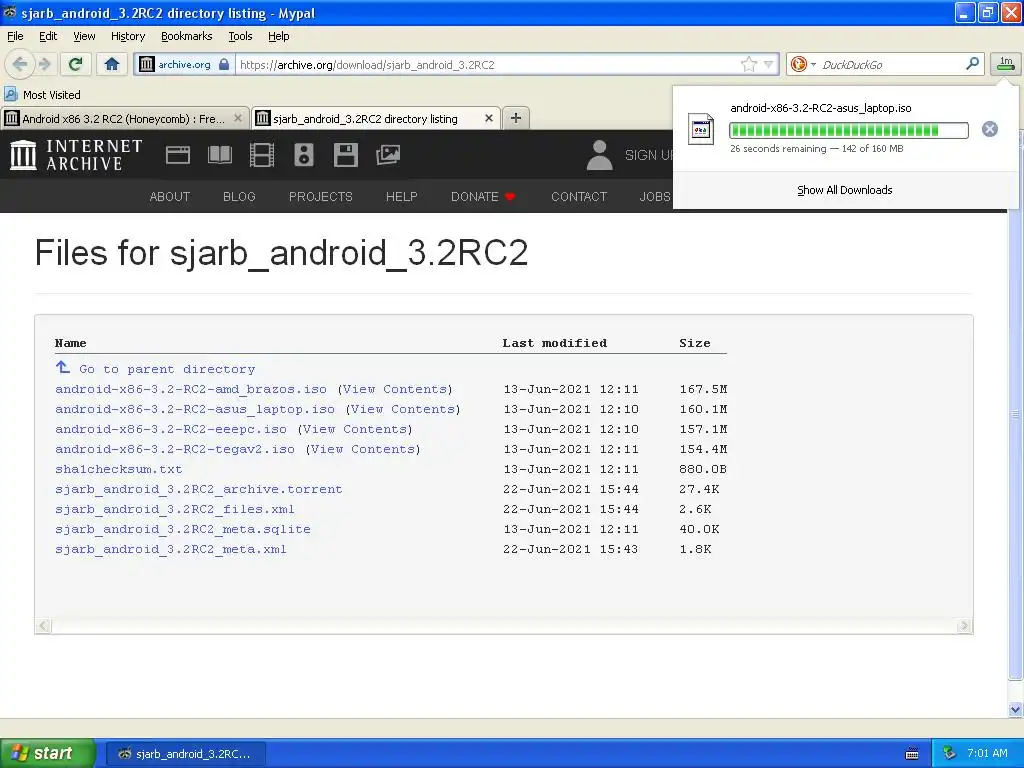Open the Windows Start button
Screen dimensions: 1024x768
point(47,753)
